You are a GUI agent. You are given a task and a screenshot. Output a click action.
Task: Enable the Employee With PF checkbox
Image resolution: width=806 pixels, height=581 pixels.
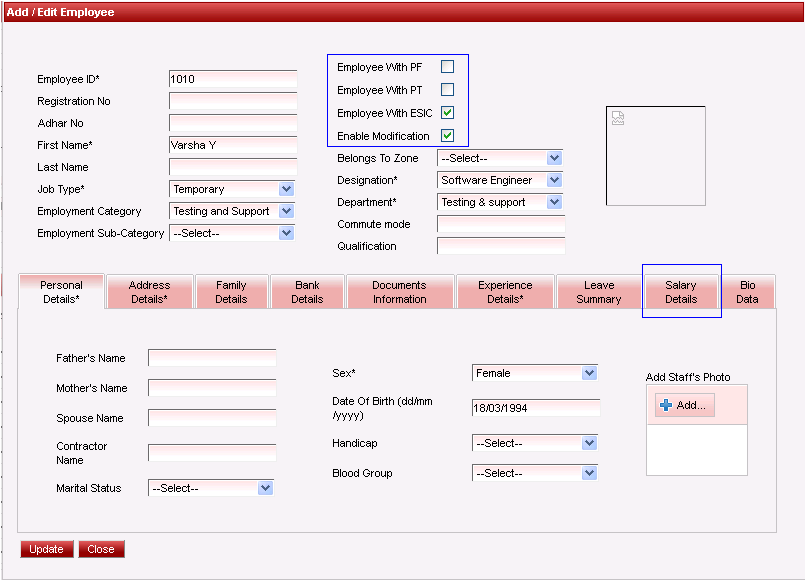point(448,67)
